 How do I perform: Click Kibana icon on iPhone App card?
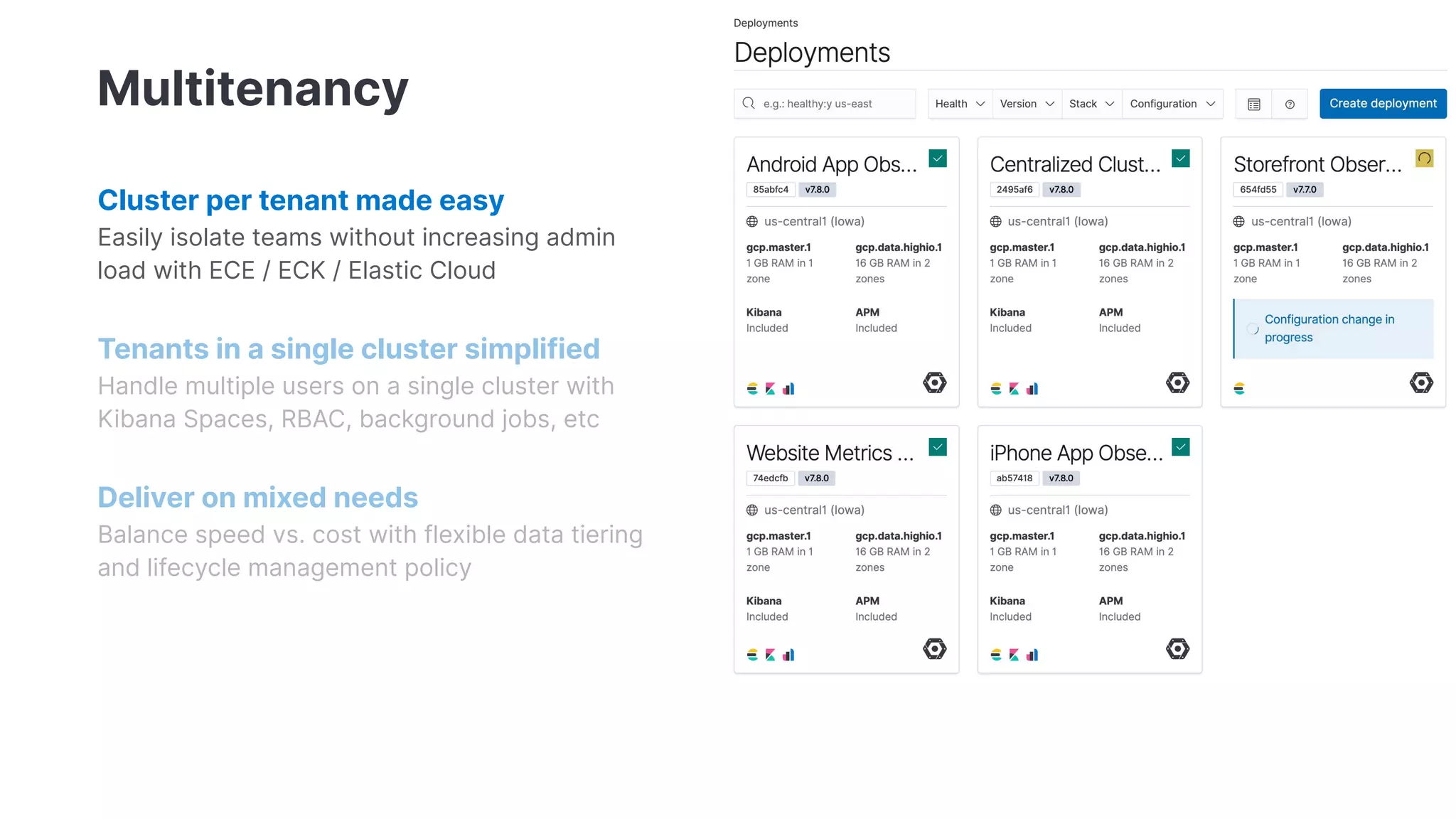(1014, 655)
